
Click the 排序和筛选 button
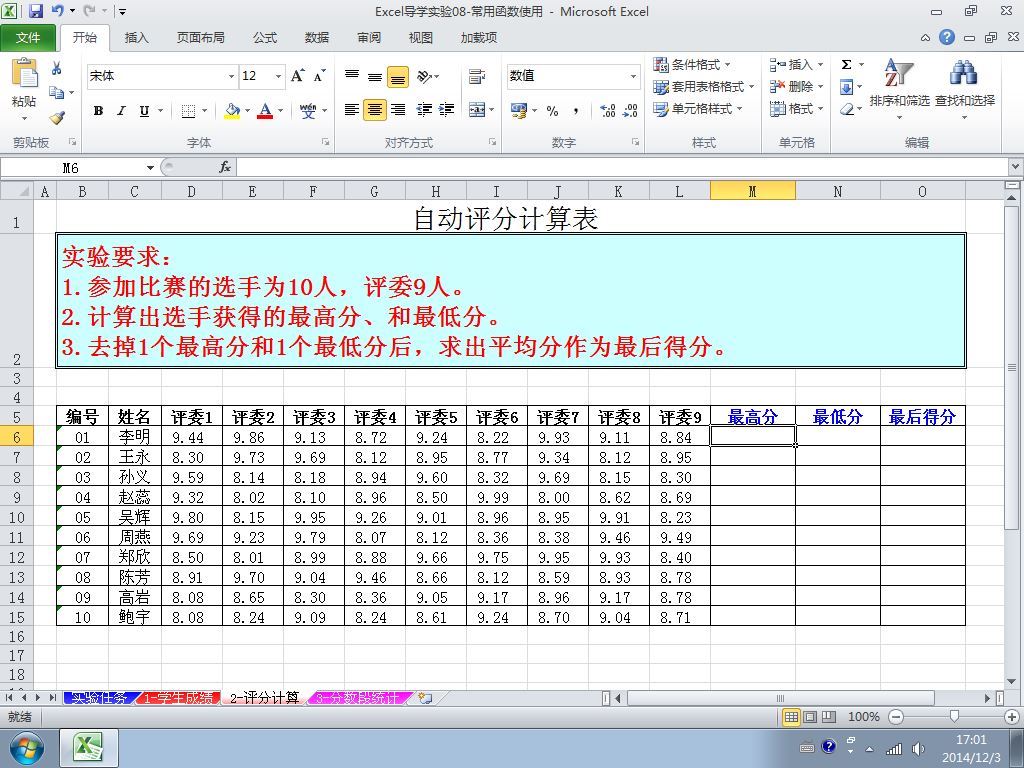[899, 89]
